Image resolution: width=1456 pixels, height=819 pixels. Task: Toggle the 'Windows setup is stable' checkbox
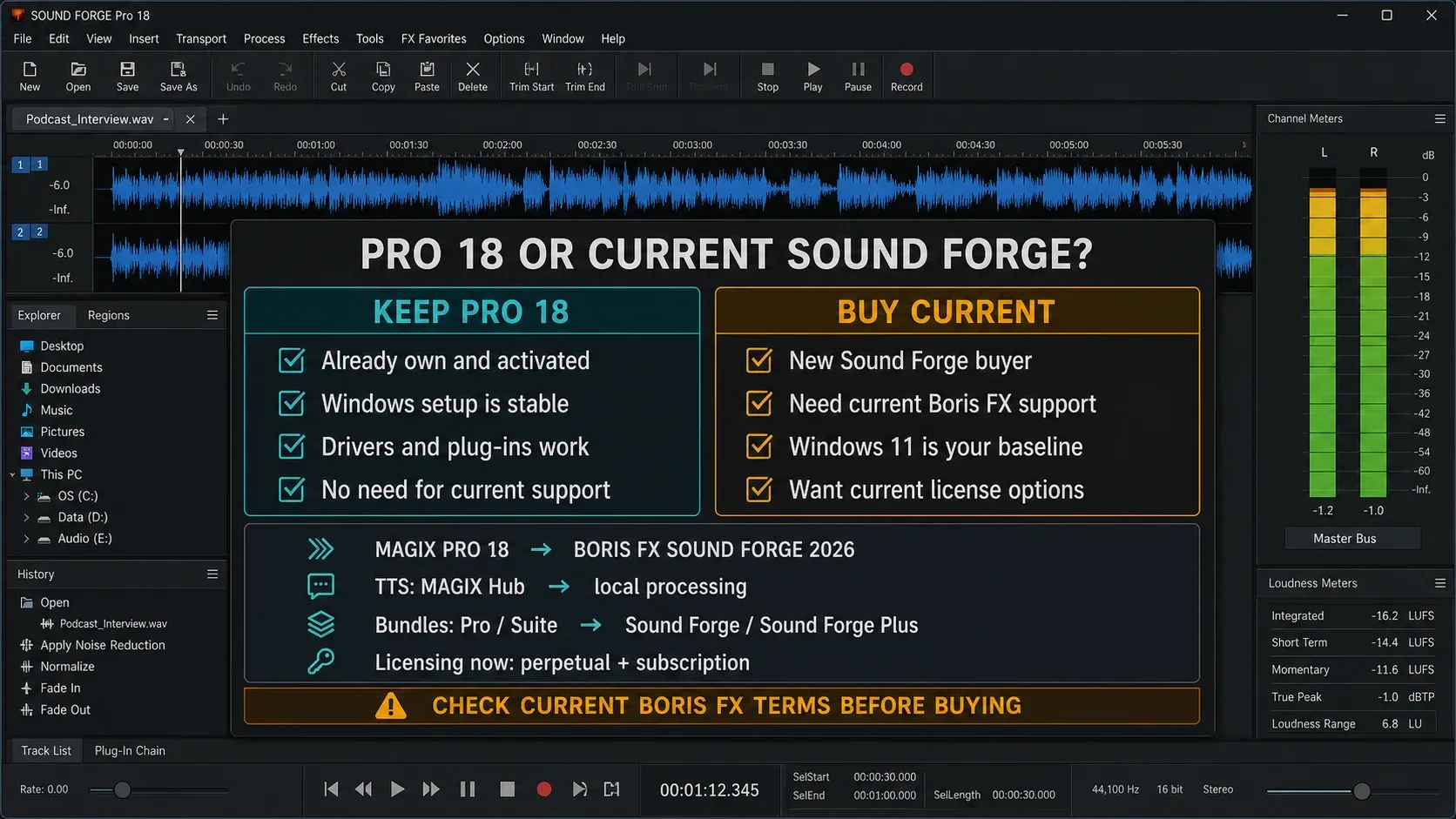point(292,403)
